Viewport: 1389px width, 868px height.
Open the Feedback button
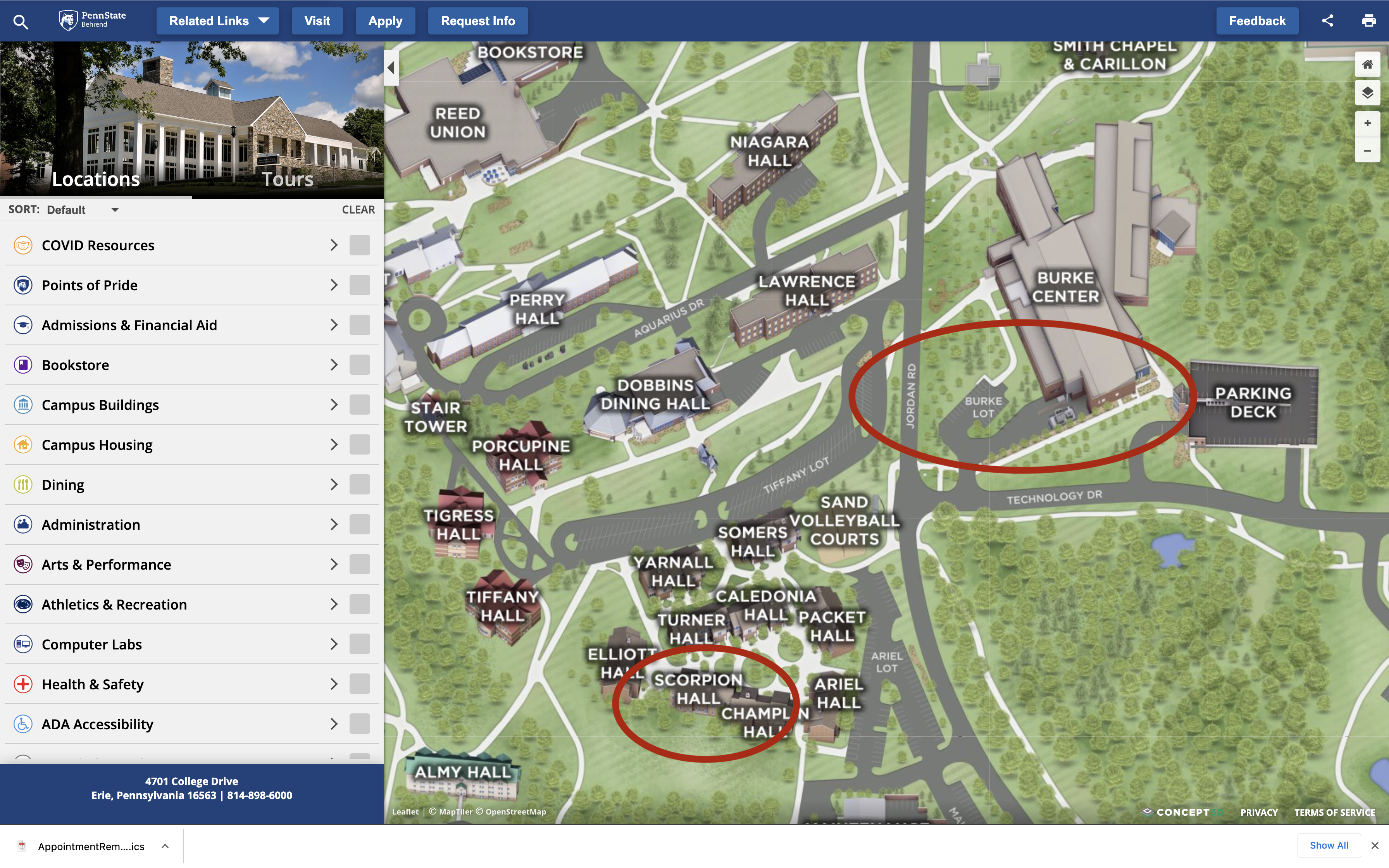pyautogui.click(x=1257, y=21)
